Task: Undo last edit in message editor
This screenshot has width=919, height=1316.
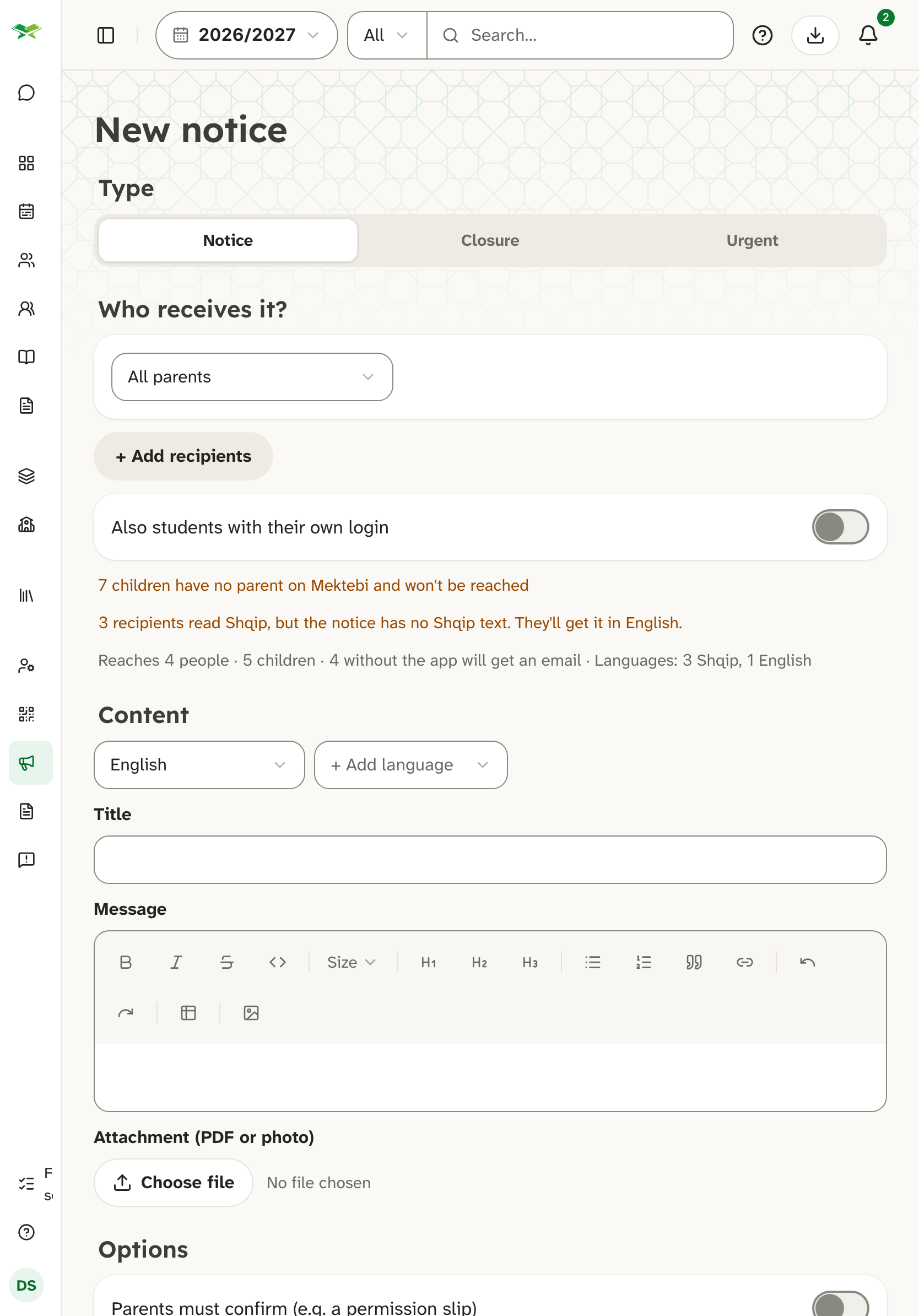Action: (x=807, y=962)
